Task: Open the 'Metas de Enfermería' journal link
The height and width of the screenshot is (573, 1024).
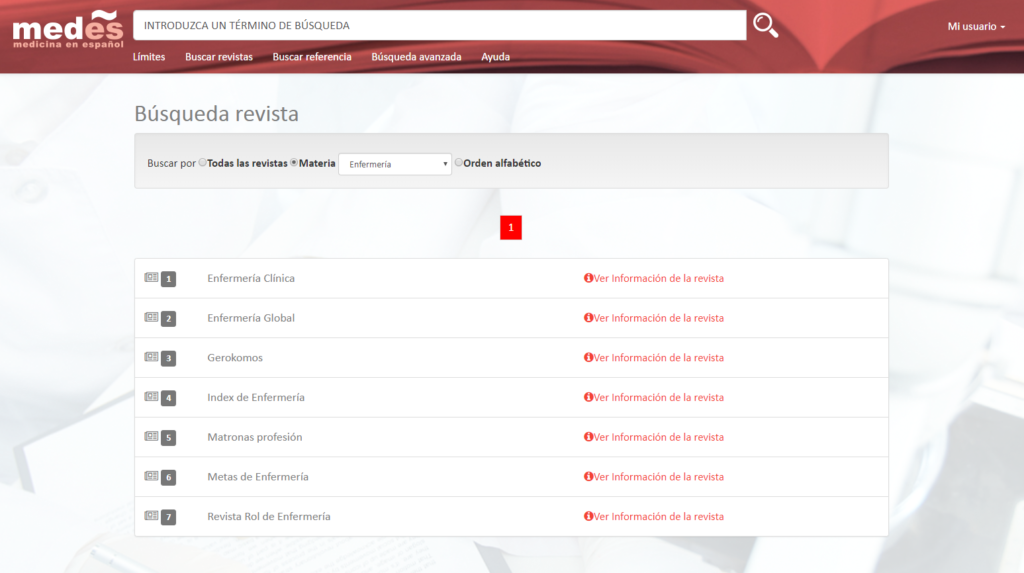Action: (257, 477)
